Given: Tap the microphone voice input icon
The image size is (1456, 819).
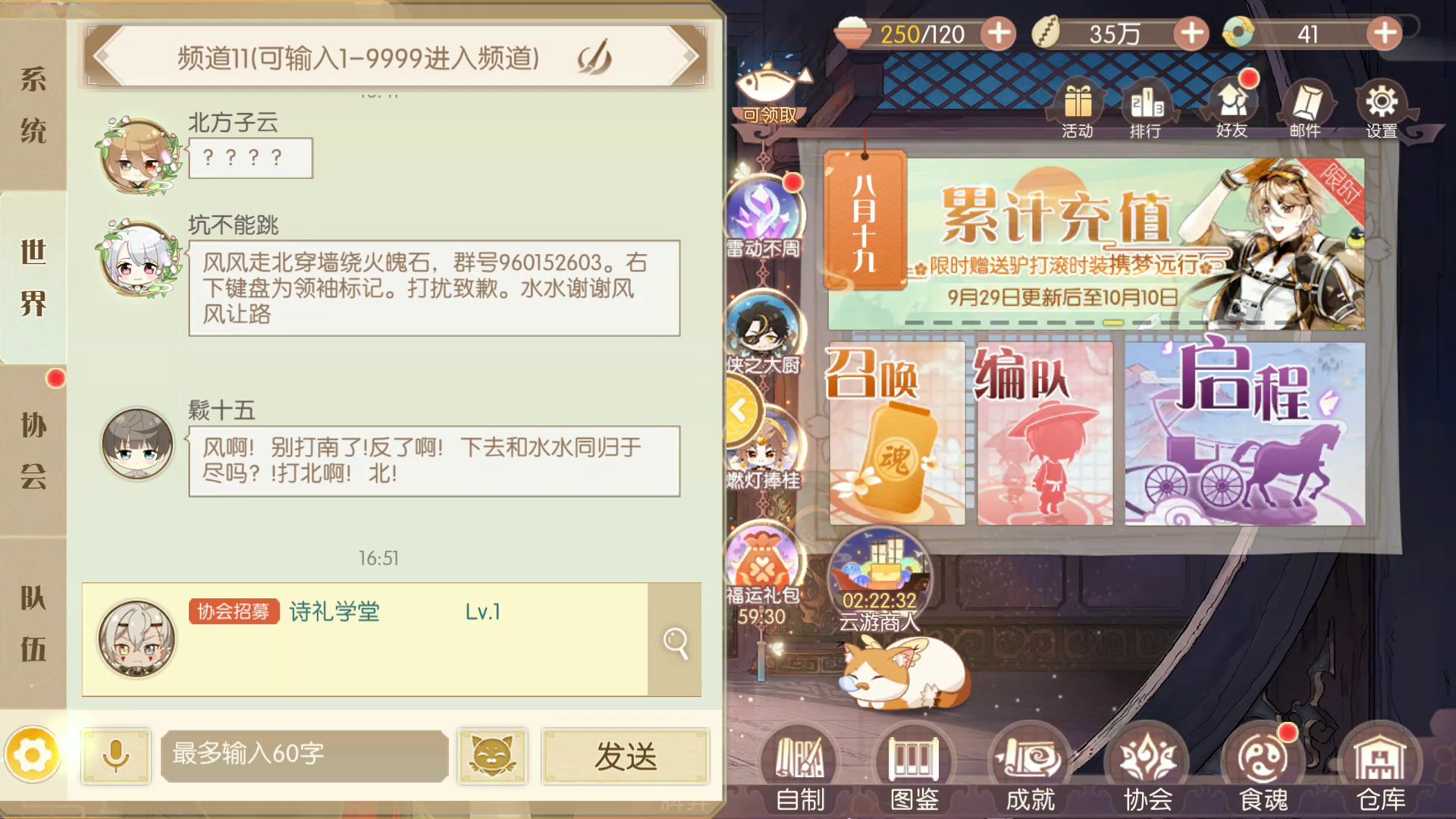Looking at the screenshot, I should (x=116, y=756).
